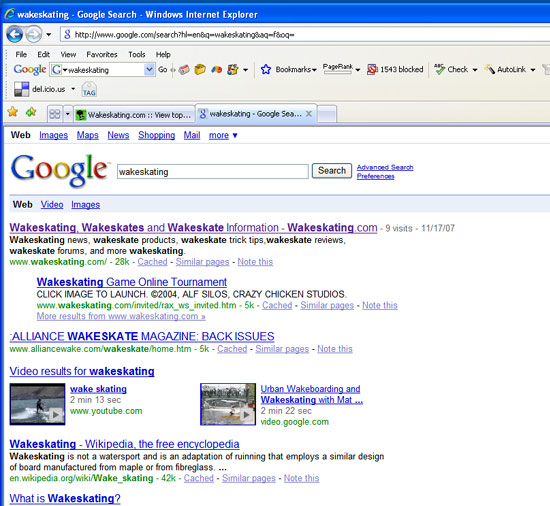Click the Add to Favorites star-plus icon

31,112
